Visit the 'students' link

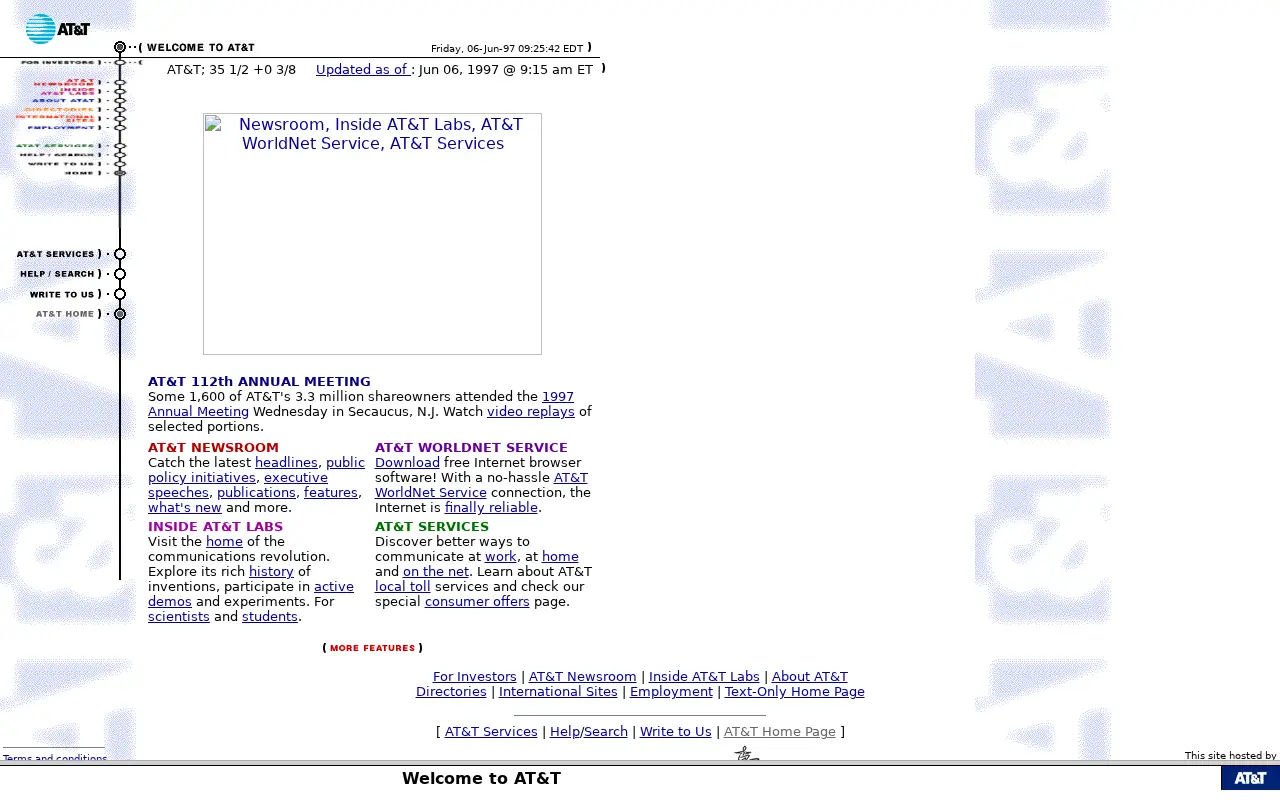coord(270,616)
